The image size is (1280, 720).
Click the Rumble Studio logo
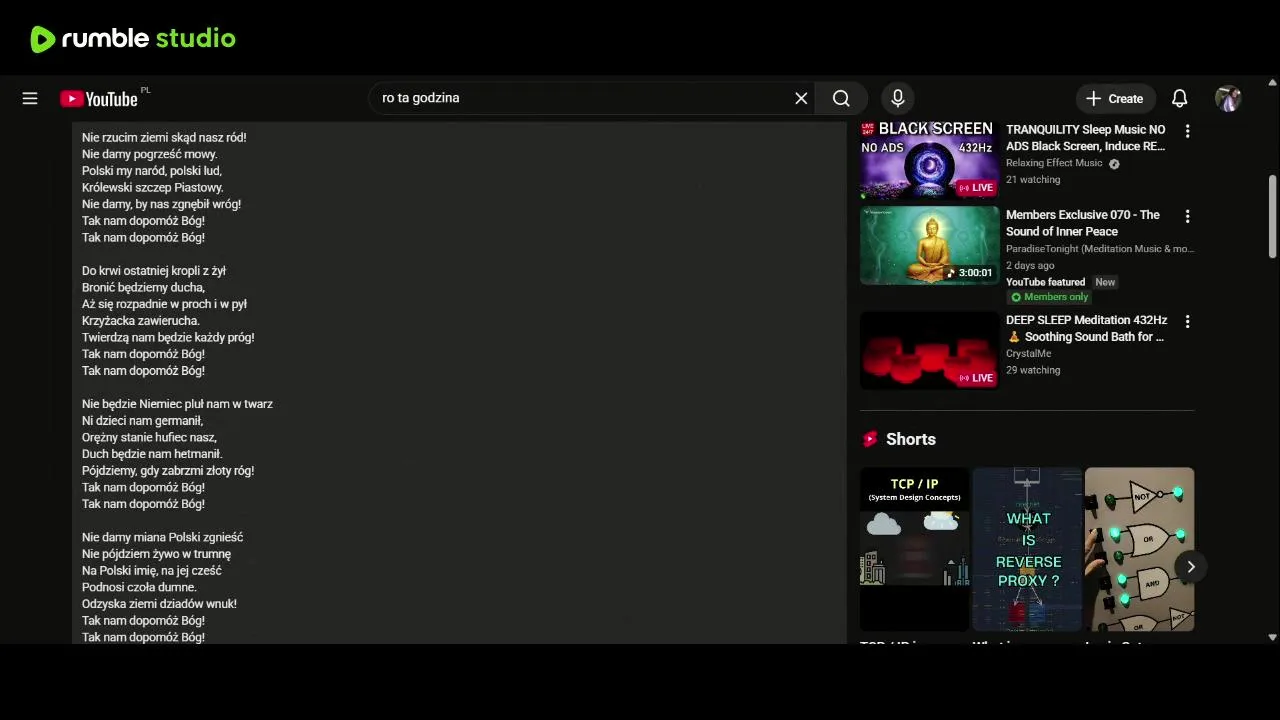pos(133,39)
